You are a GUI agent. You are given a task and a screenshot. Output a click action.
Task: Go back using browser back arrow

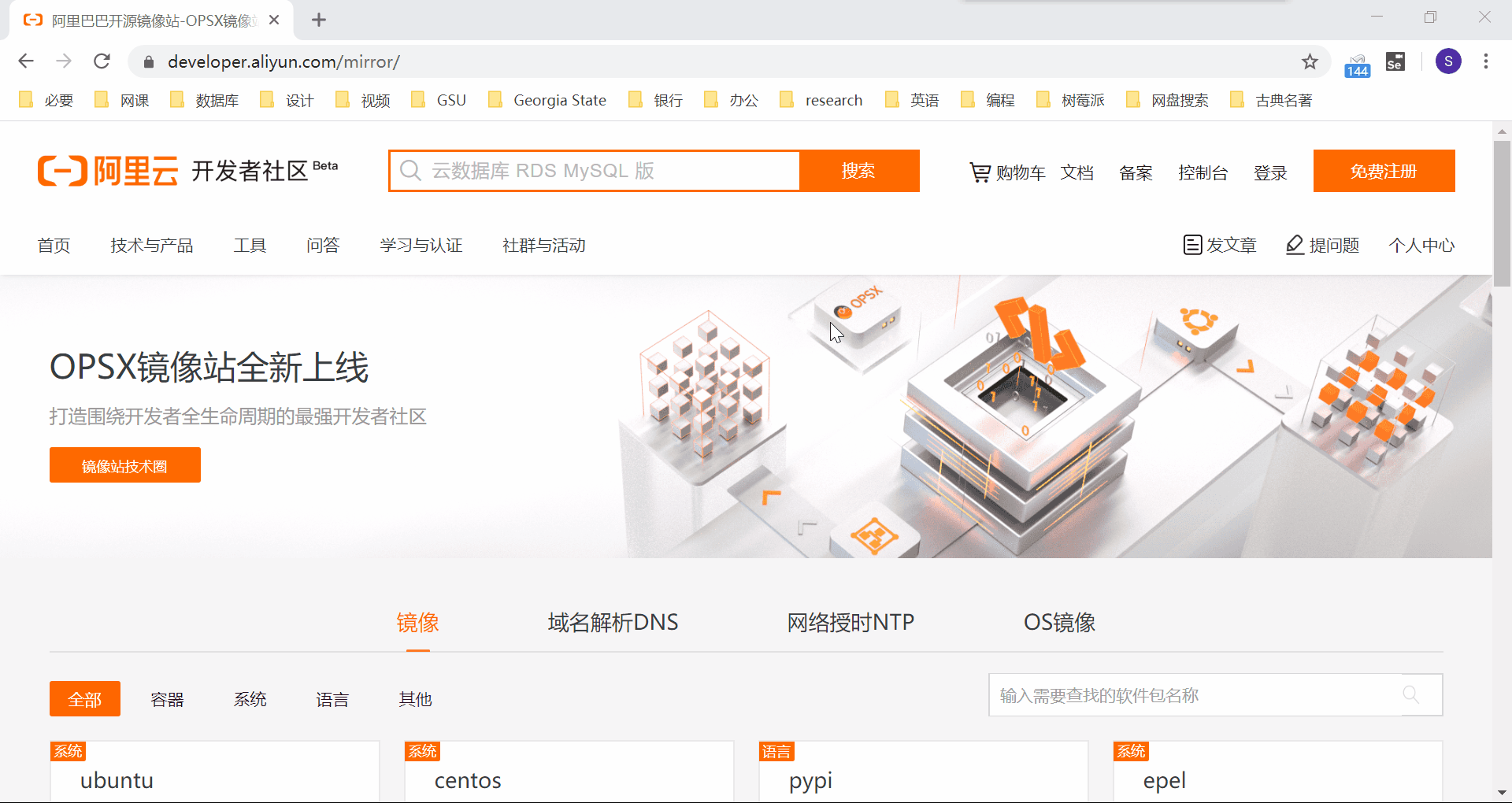(x=26, y=61)
